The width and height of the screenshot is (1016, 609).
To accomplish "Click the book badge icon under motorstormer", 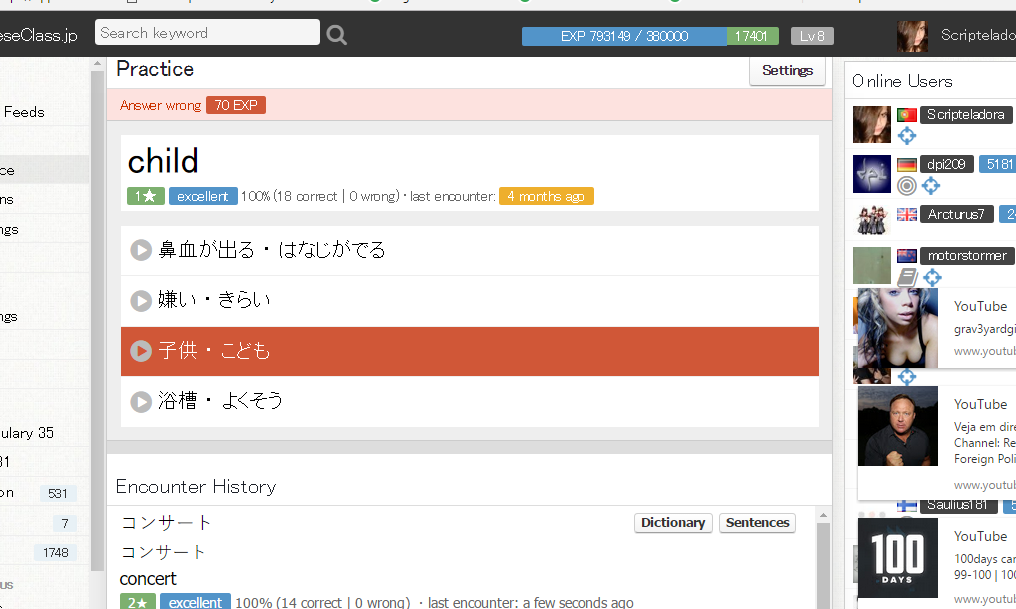I will pyautogui.click(x=907, y=277).
